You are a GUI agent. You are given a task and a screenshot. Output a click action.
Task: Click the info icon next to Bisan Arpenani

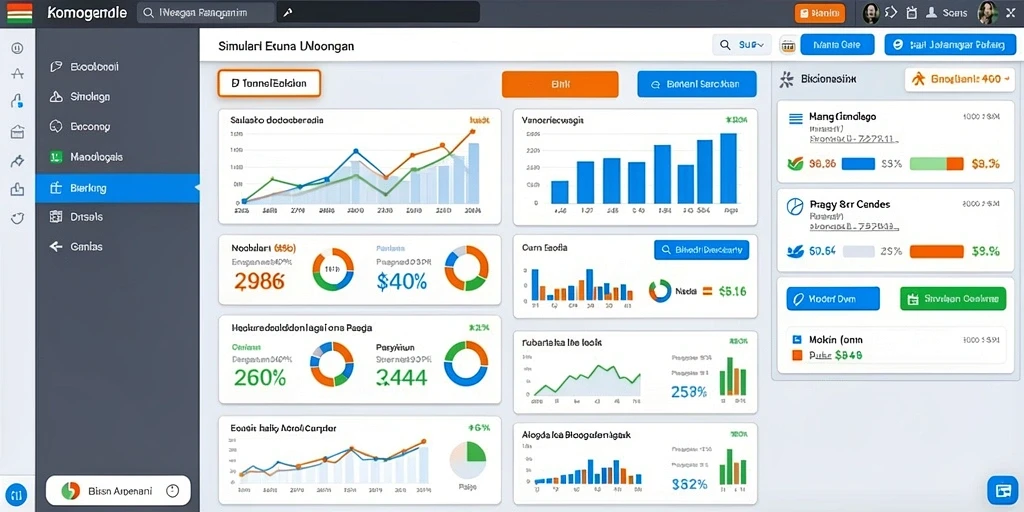pos(172,490)
